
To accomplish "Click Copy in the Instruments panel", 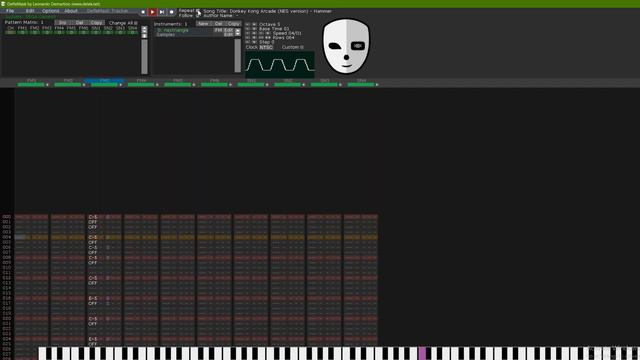I will point(234,24).
